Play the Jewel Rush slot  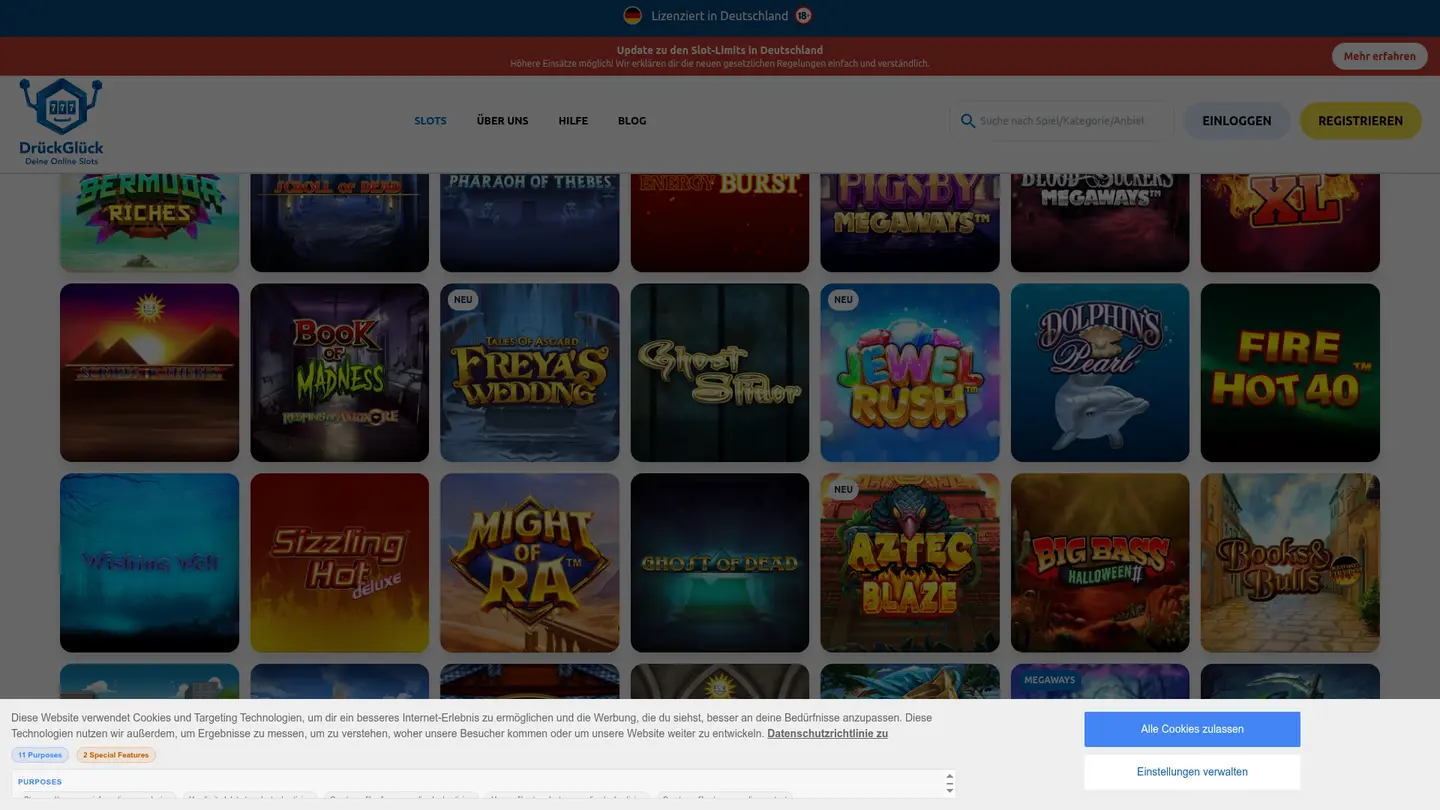click(910, 372)
